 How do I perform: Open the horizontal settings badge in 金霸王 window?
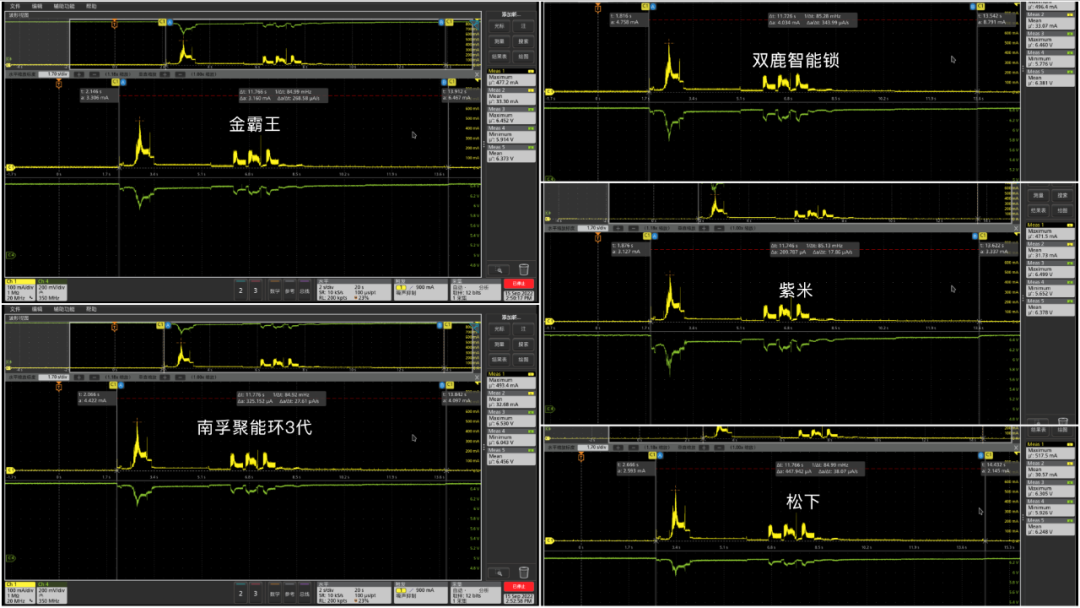[353, 290]
